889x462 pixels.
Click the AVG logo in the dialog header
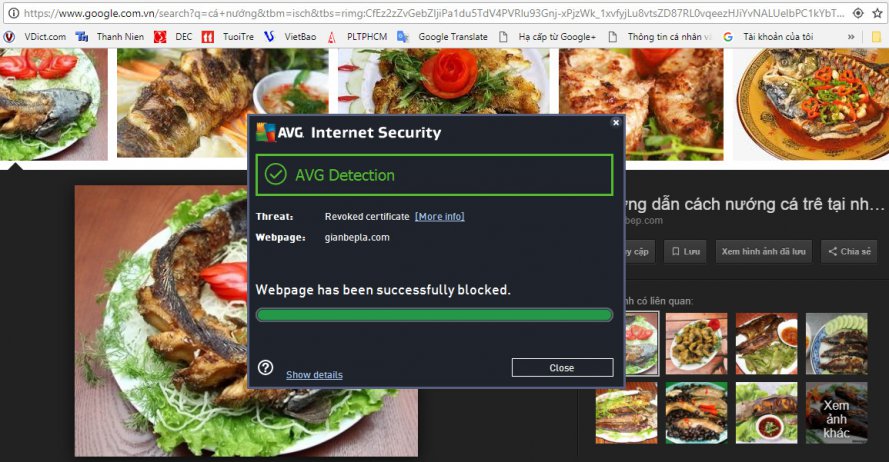point(280,132)
